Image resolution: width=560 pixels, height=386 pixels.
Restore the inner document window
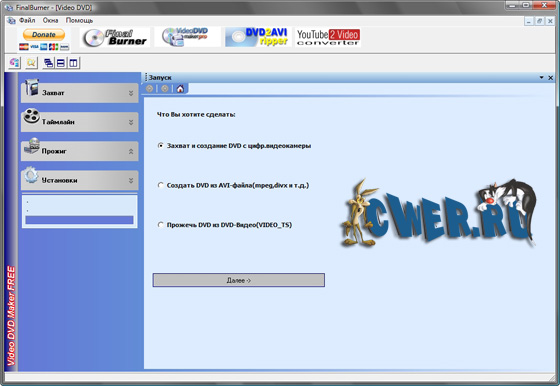tap(539, 21)
